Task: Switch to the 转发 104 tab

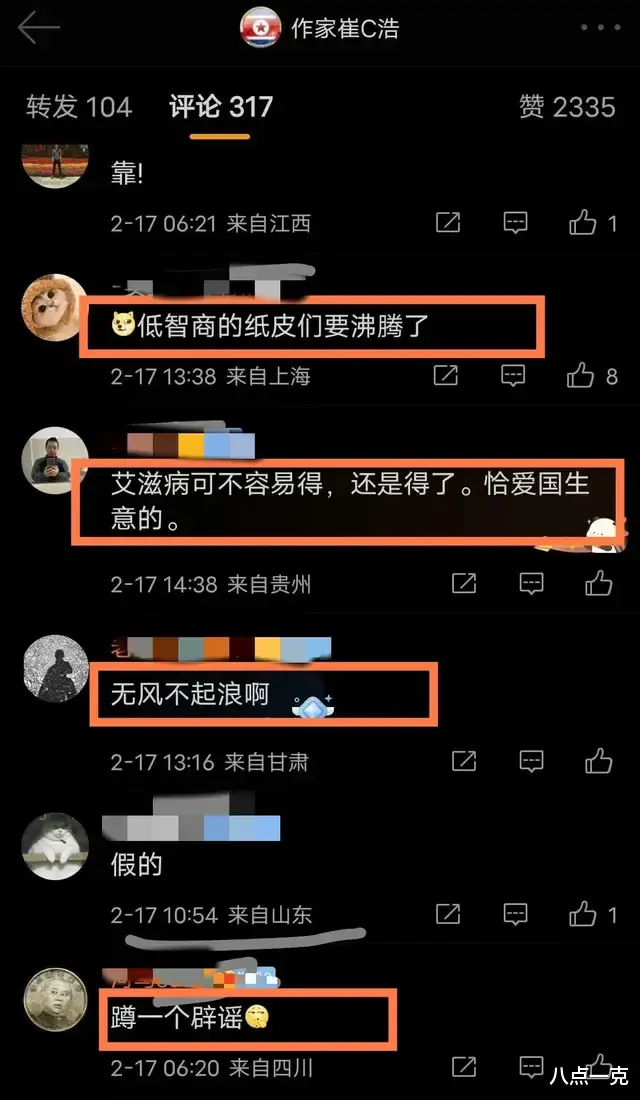Action: (79, 107)
